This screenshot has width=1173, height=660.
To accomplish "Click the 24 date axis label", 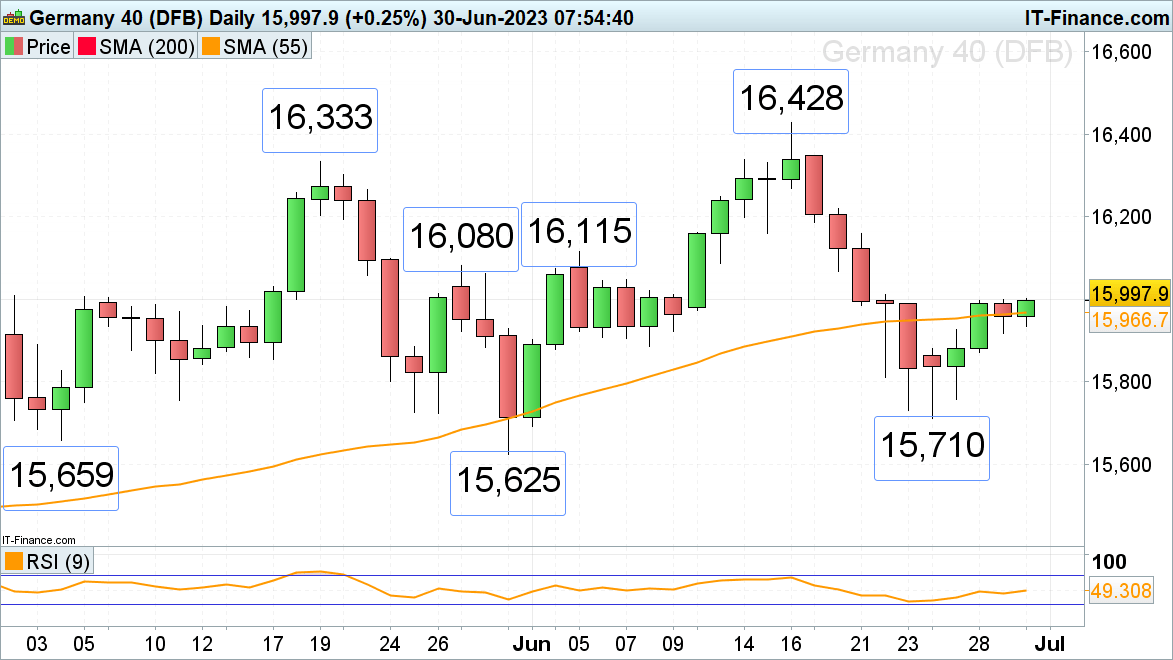I will pyautogui.click(x=391, y=644).
